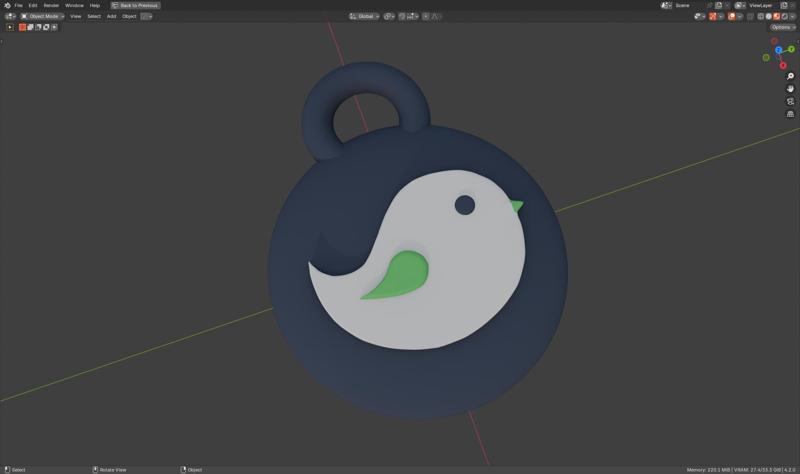Open the Blender logo application menu
800x474 pixels.
[x=7, y=5]
